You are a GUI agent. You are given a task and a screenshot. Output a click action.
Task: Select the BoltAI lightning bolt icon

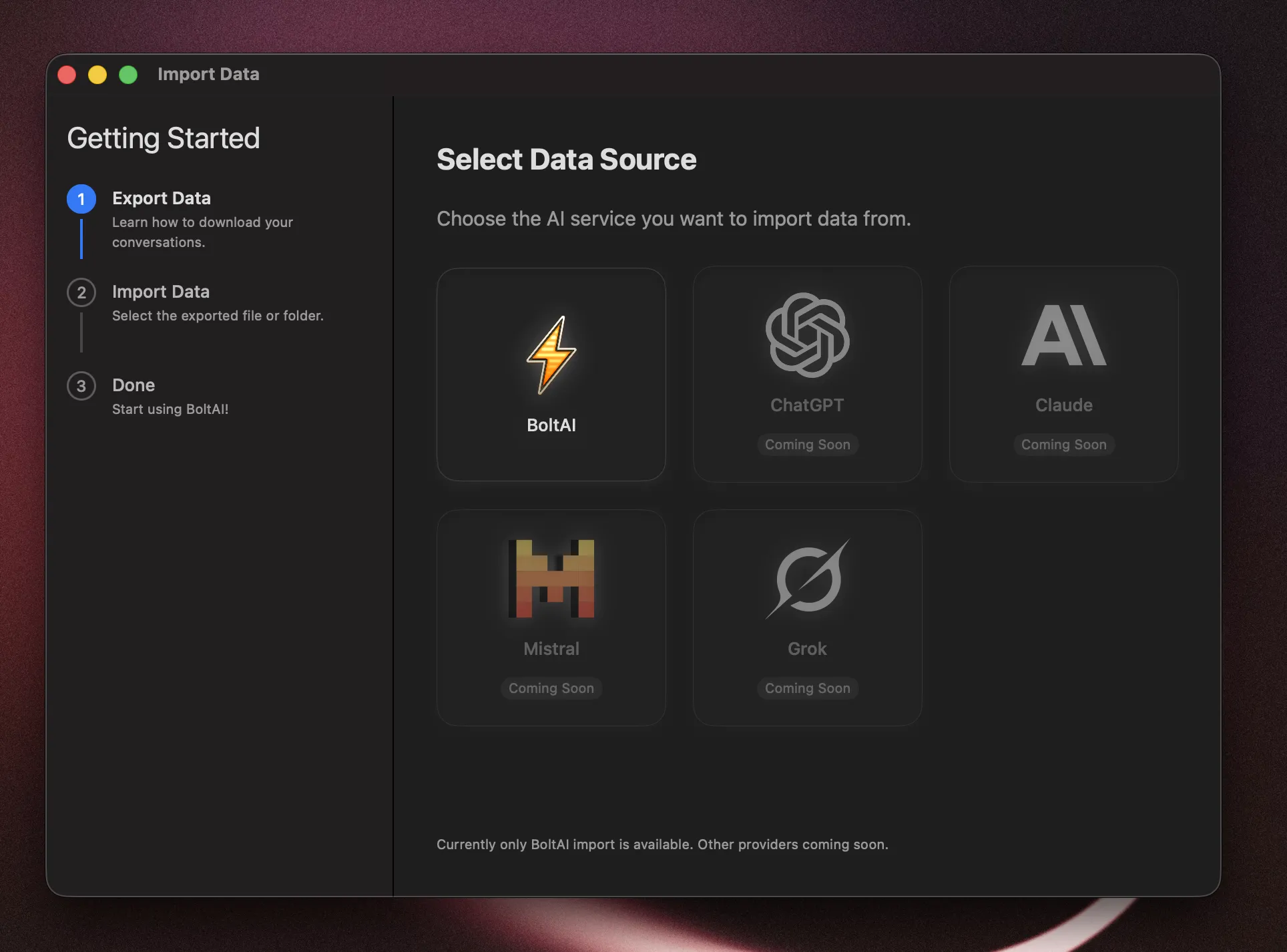tap(551, 354)
